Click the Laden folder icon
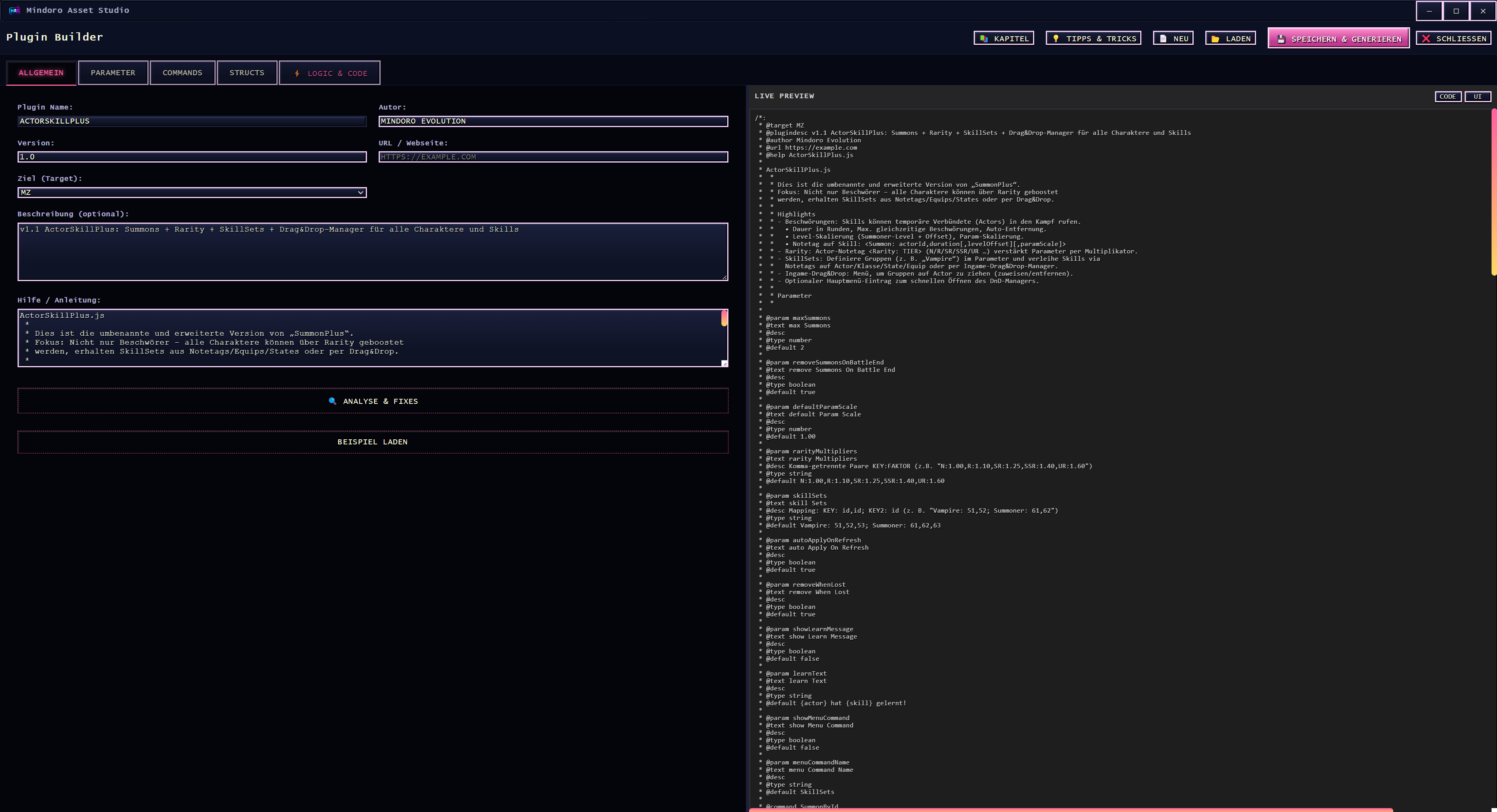Image resolution: width=1497 pixels, height=812 pixels. pos(1215,38)
